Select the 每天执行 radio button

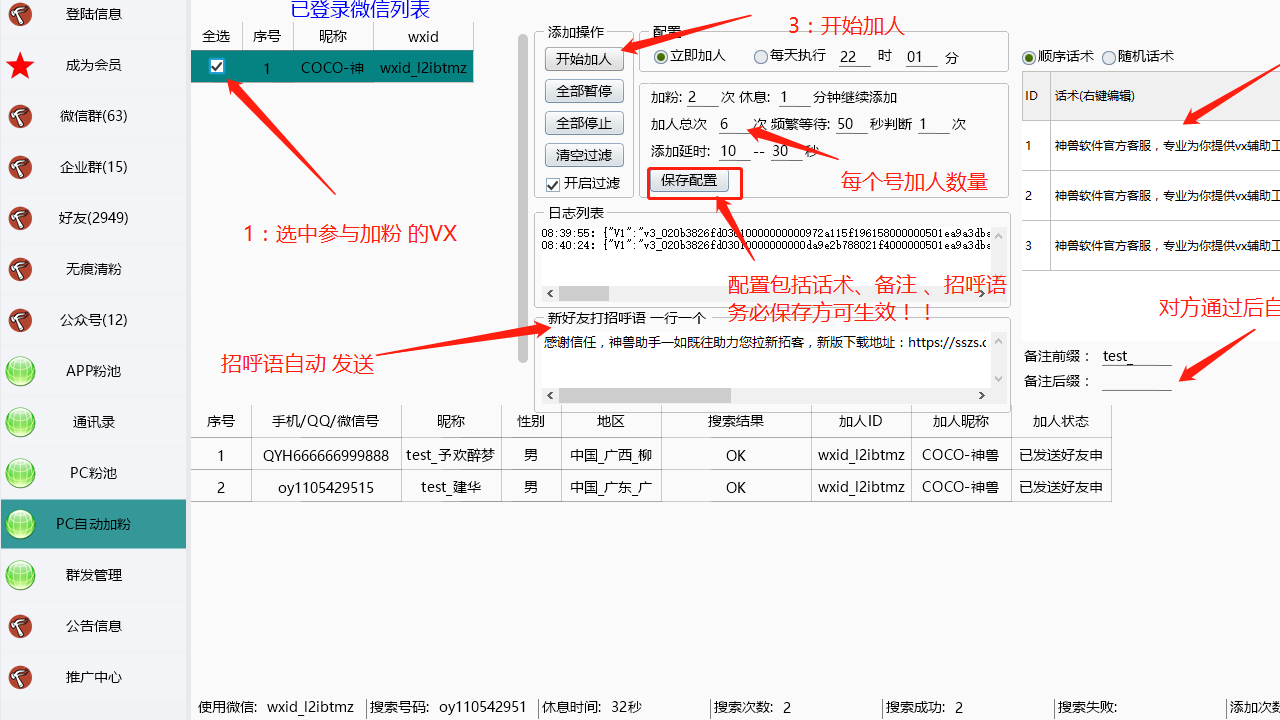point(761,57)
